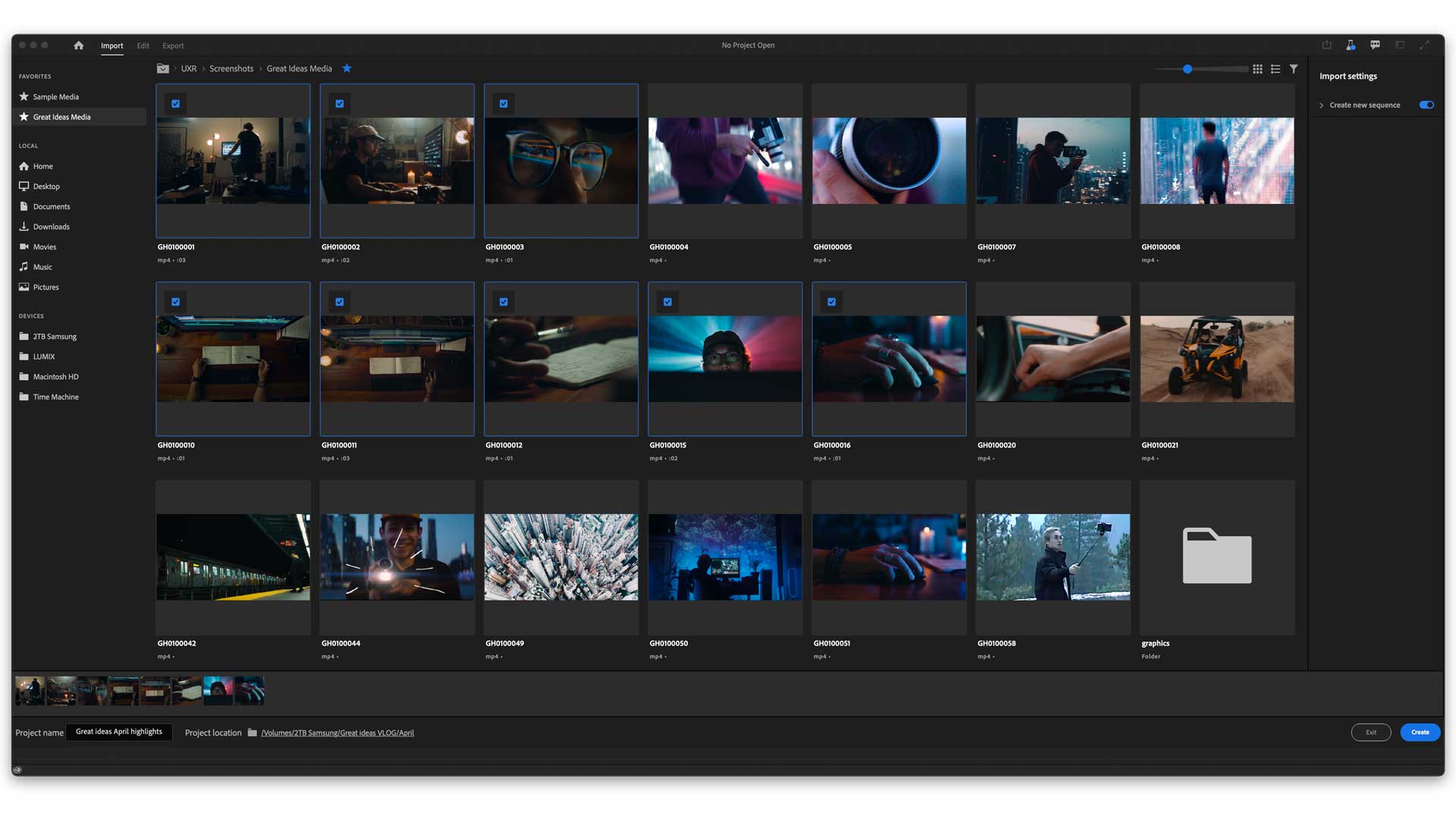The width and height of the screenshot is (1456, 819).
Task: Switch to grid view
Action: (1257, 69)
